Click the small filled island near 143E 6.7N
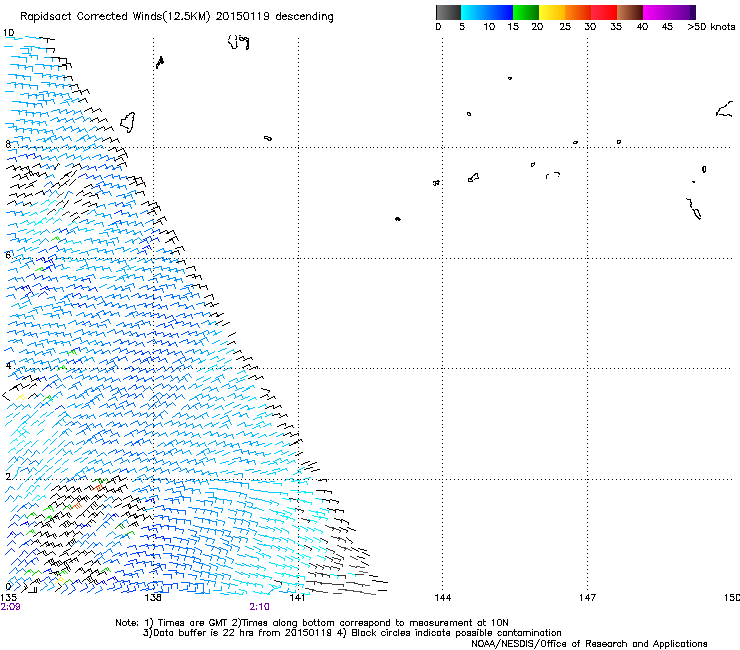 (398, 219)
